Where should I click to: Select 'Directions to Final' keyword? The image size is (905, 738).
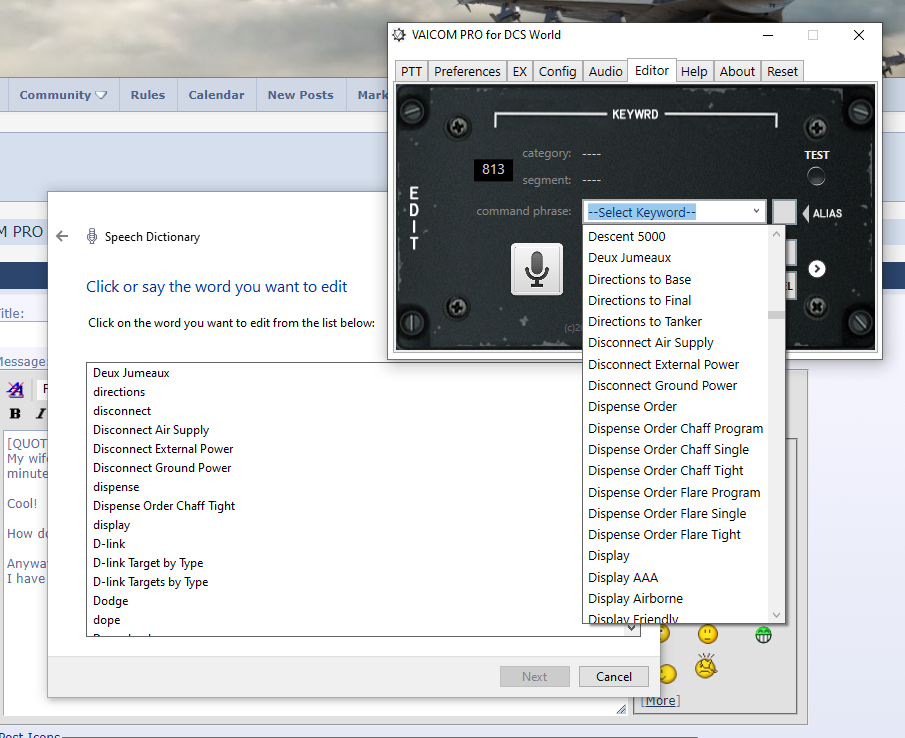click(x=676, y=301)
